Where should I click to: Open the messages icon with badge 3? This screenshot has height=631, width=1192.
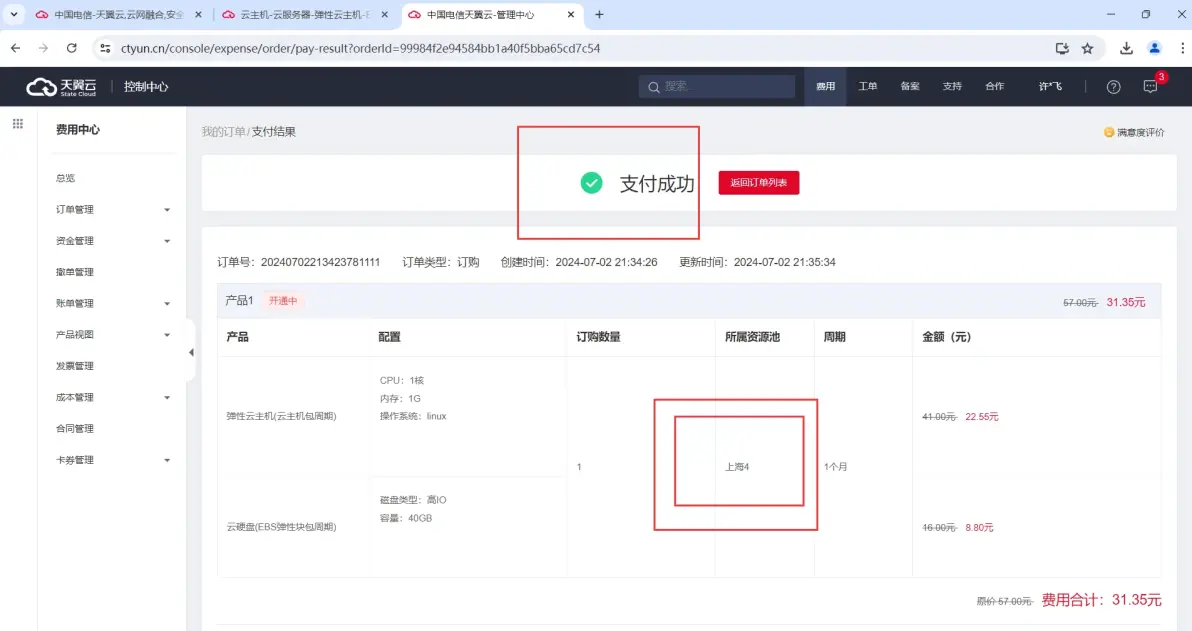(1150, 87)
